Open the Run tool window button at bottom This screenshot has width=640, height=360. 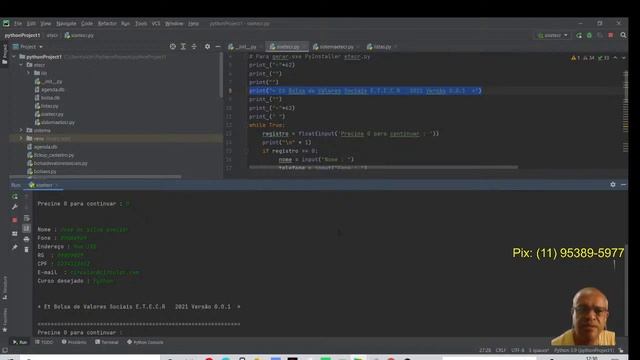[x=20, y=342]
